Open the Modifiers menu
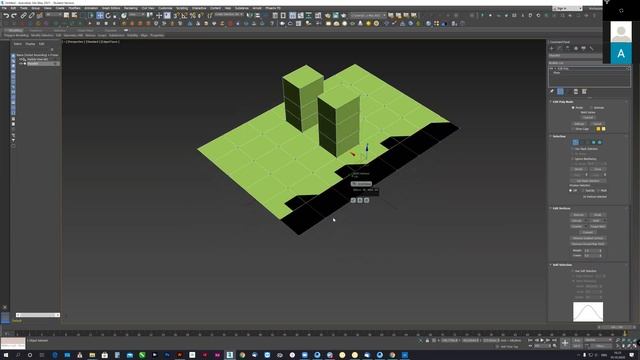This screenshot has width=640, height=360. [x=74, y=8]
